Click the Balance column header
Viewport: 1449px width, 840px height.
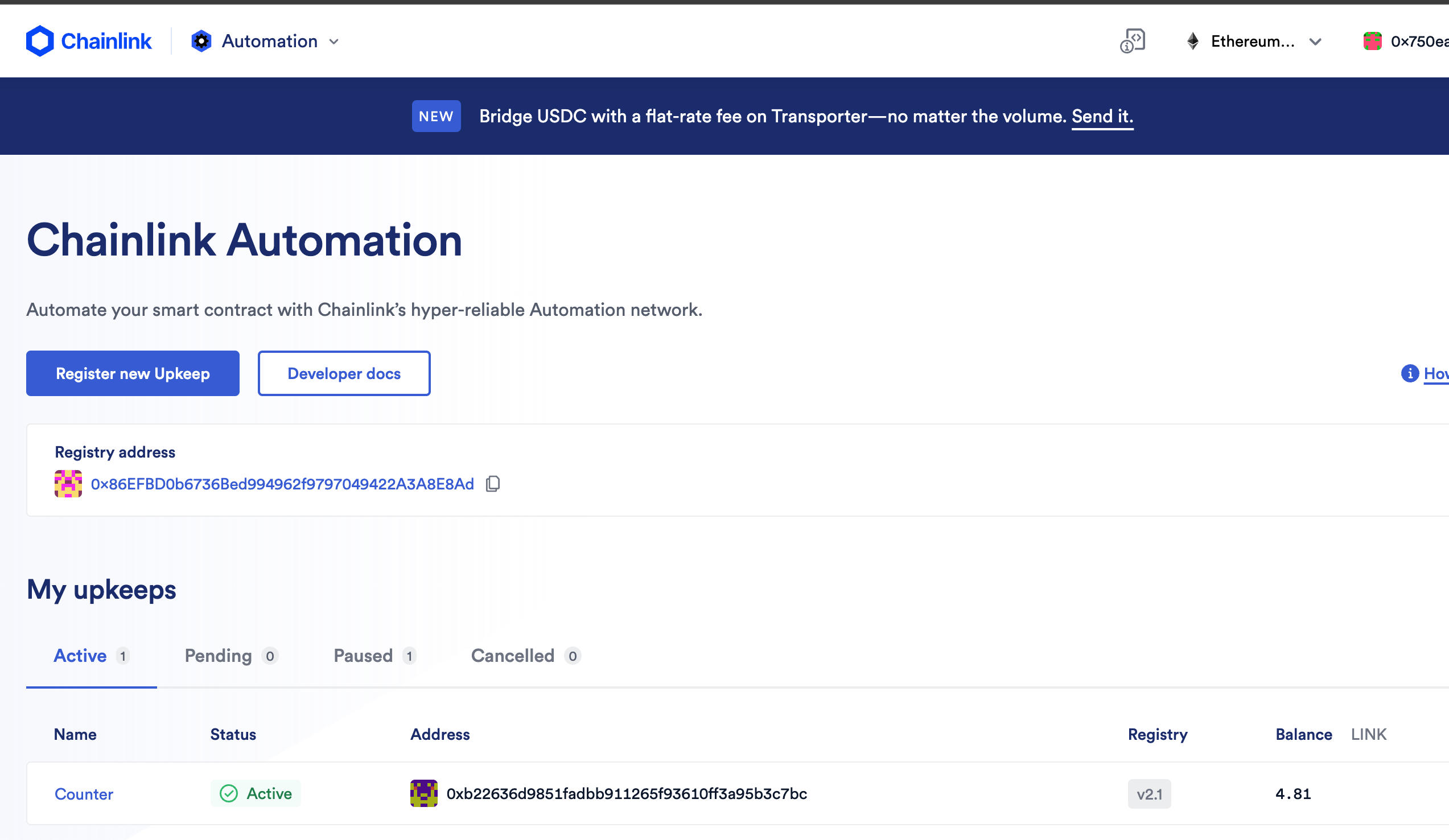pyautogui.click(x=1303, y=734)
